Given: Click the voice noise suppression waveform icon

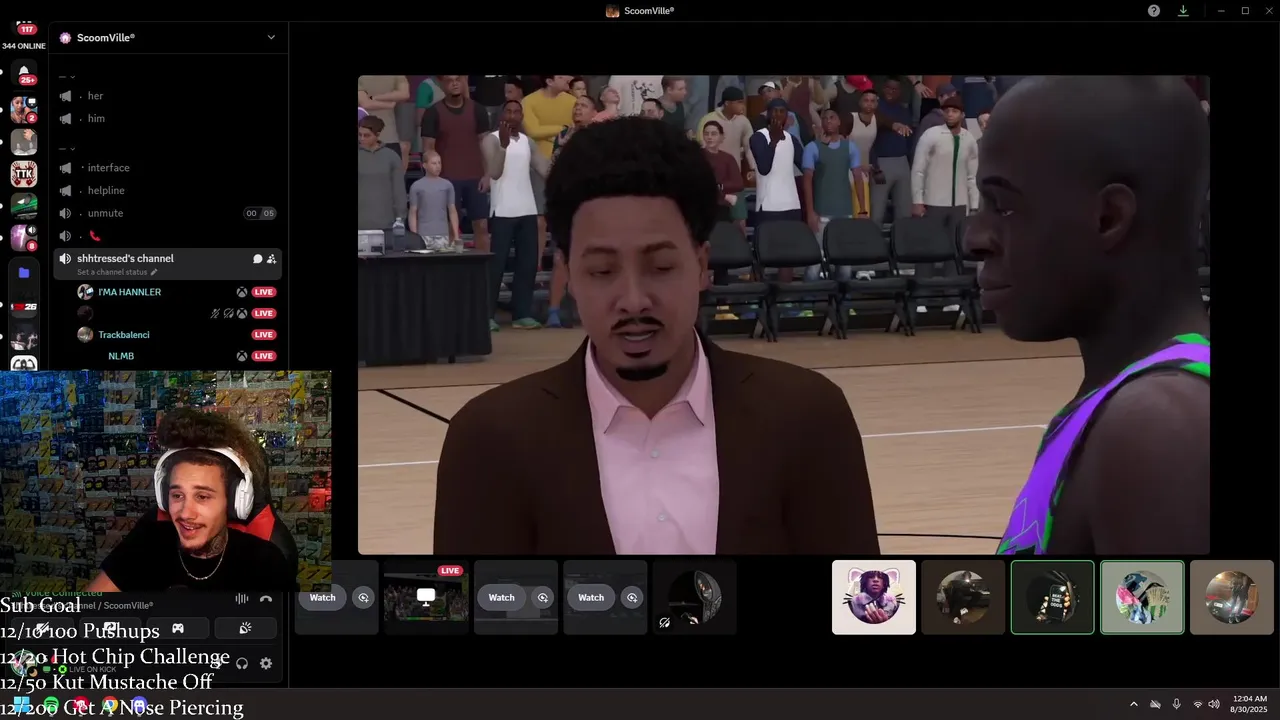Looking at the screenshot, I should point(241,599).
